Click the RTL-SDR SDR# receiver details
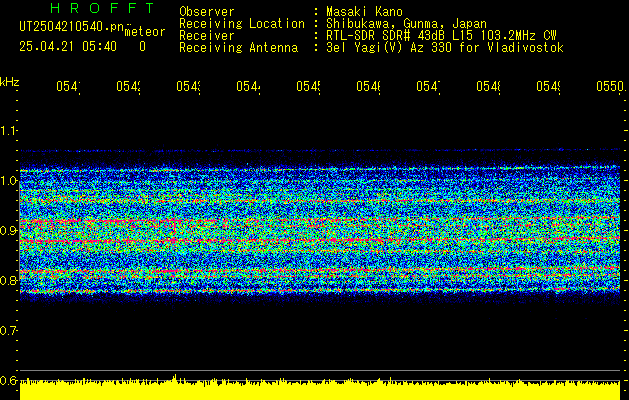Screen dimensions: 629x400 point(441,36)
